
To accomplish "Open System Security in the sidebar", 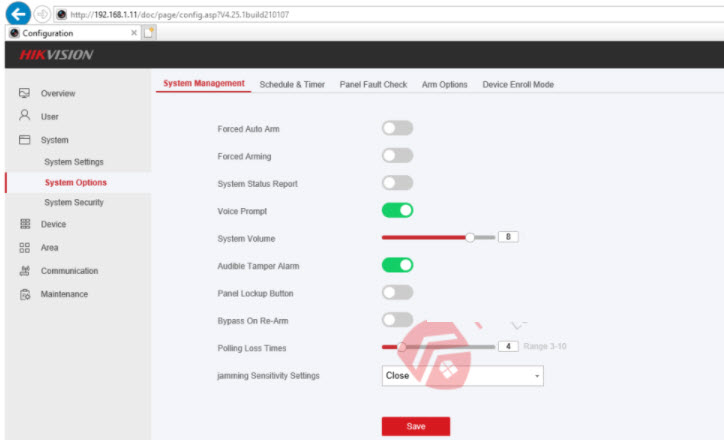I will (74, 202).
